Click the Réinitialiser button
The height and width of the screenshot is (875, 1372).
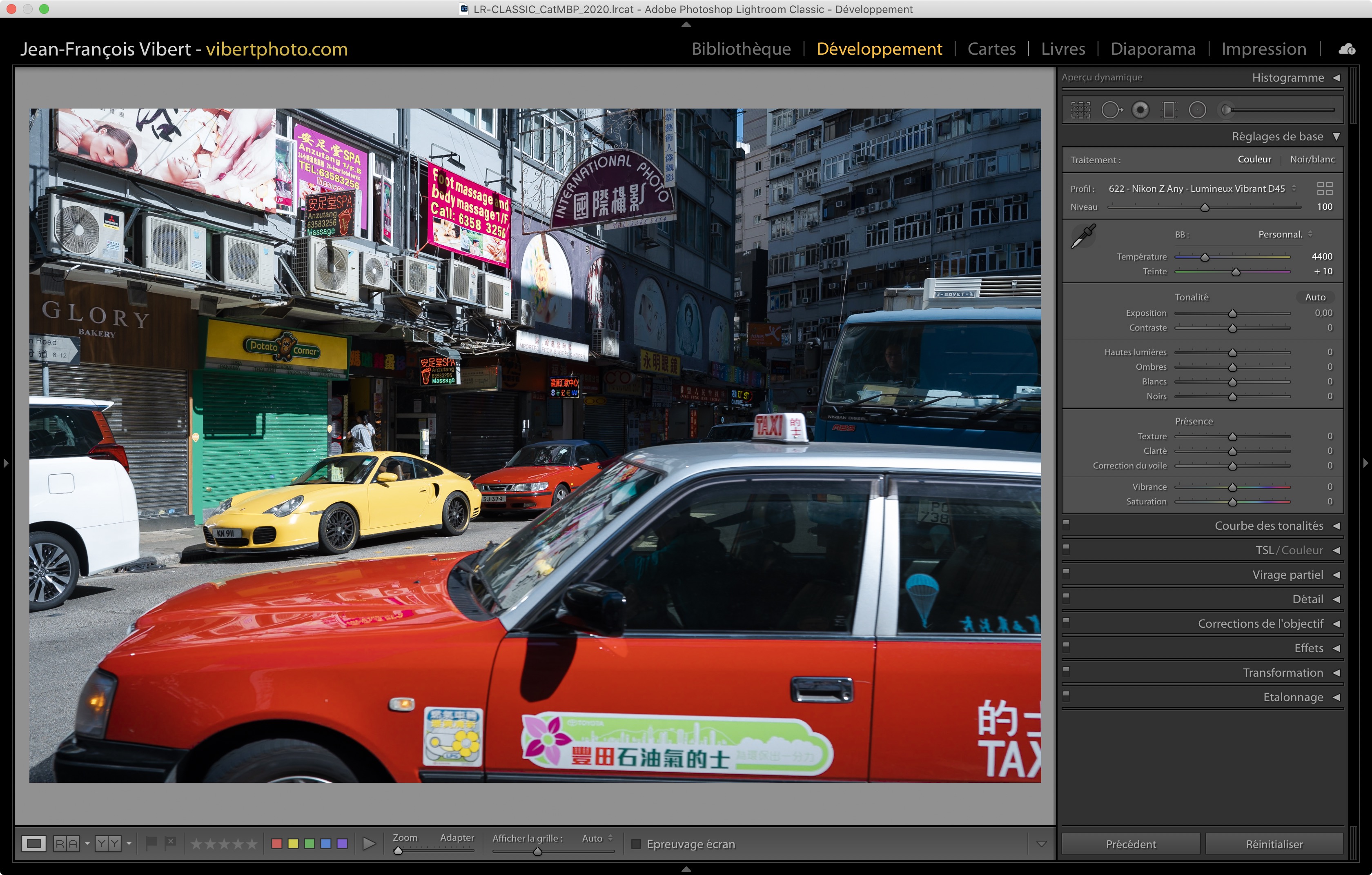(x=1274, y=844)
